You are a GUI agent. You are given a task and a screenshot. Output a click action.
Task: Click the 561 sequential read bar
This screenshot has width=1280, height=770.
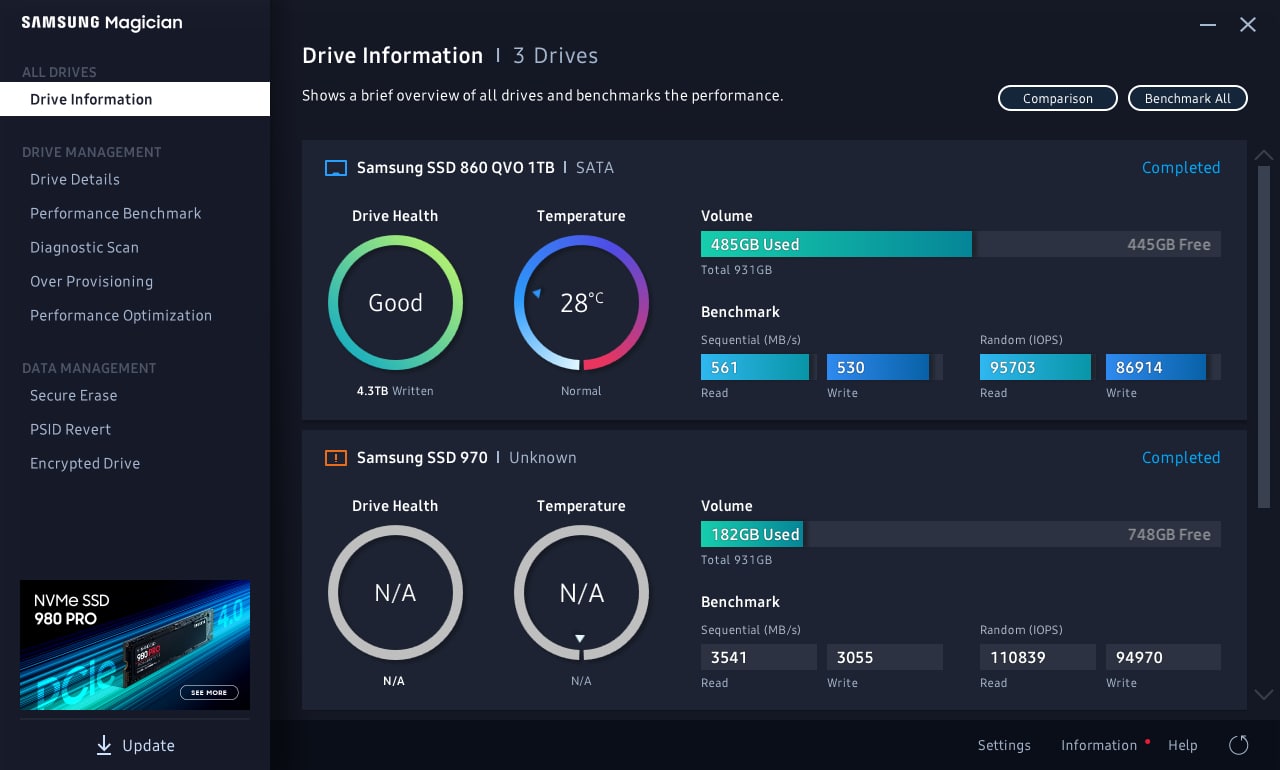click(755, 367)
